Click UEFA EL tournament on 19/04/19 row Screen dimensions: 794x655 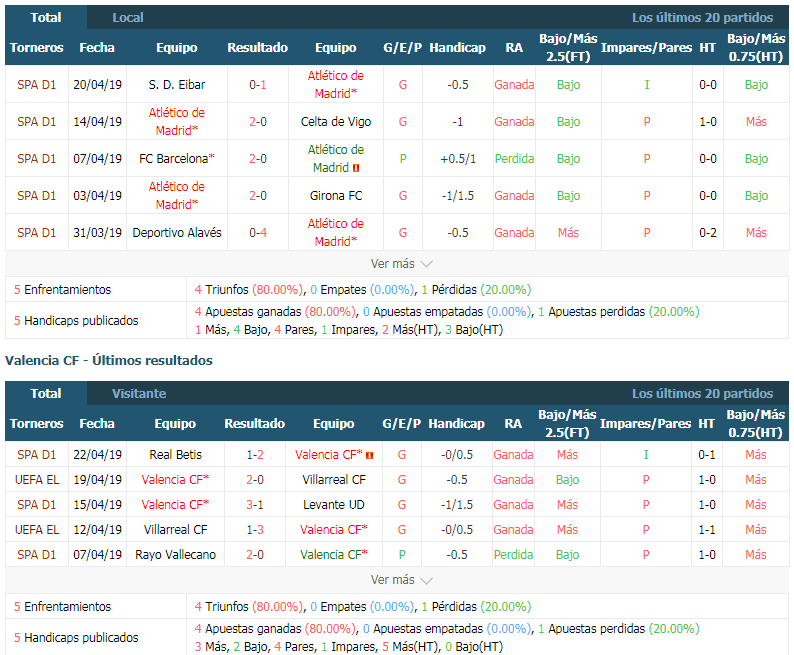[x=36, y=479]
